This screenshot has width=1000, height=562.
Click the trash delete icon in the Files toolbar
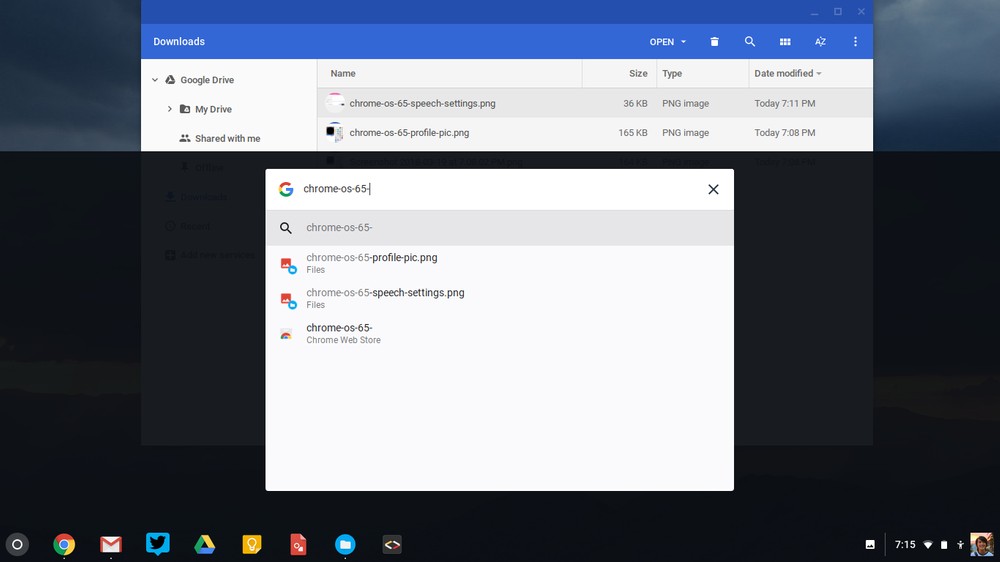pos(714,41)
